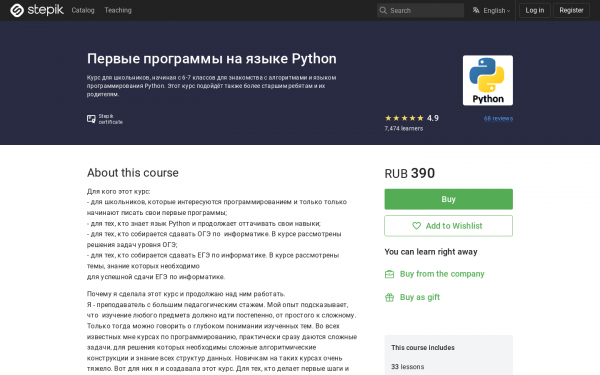Image resolution: width=600 pixels, height=375 pixels.
Task: Click the 4.9 rating value
Action: pyautogui.click(x=433, y=118)
